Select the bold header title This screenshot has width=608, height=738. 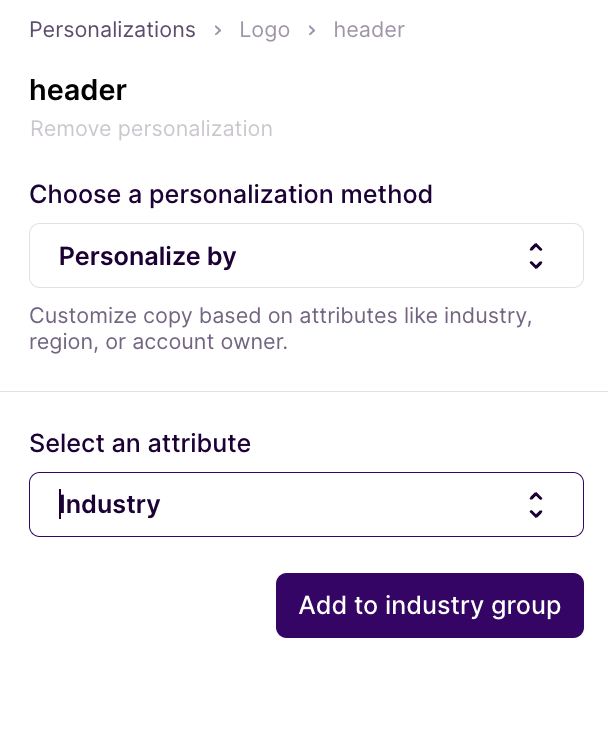[x=78, y=90]
